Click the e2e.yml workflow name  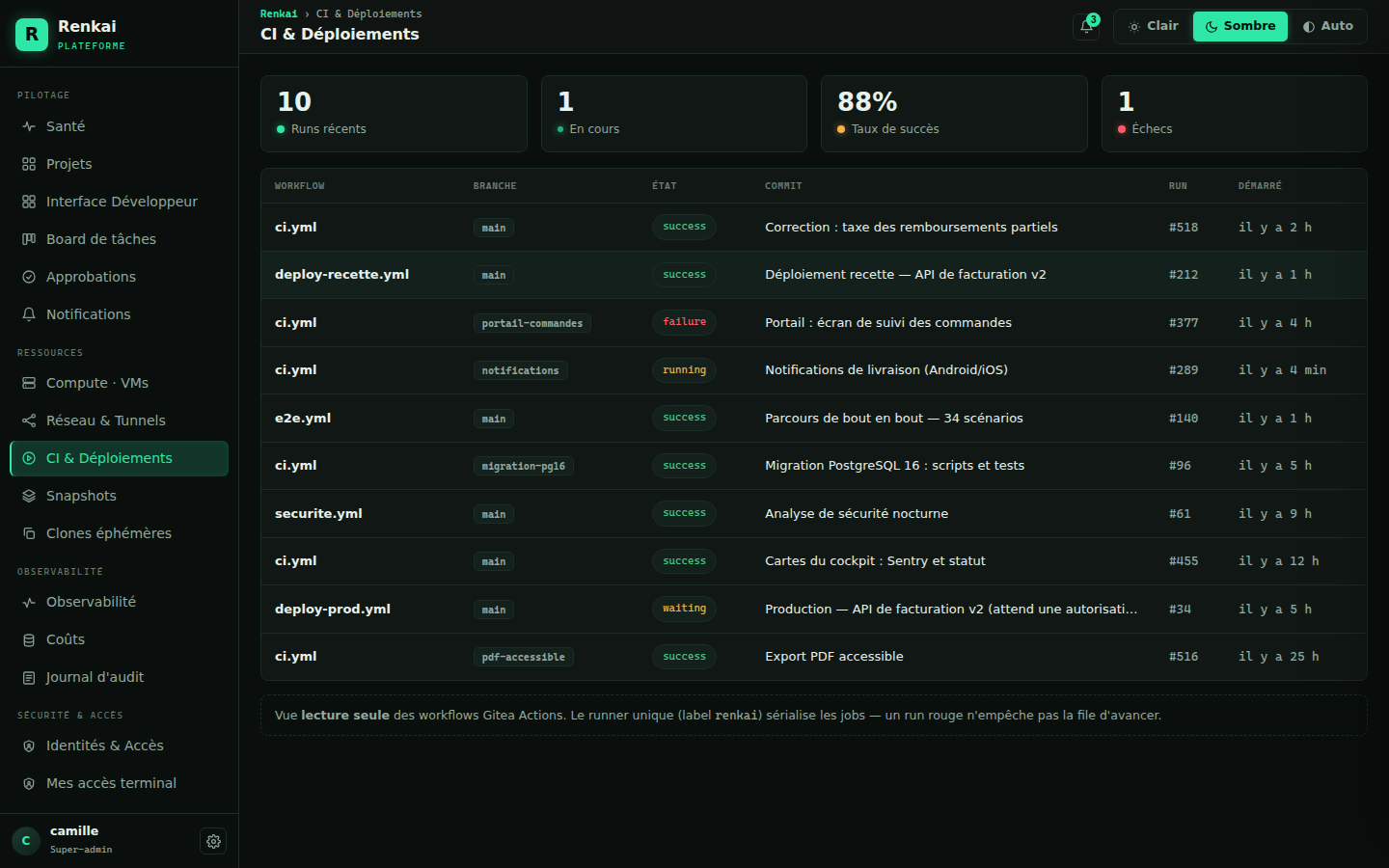(303, 419)
